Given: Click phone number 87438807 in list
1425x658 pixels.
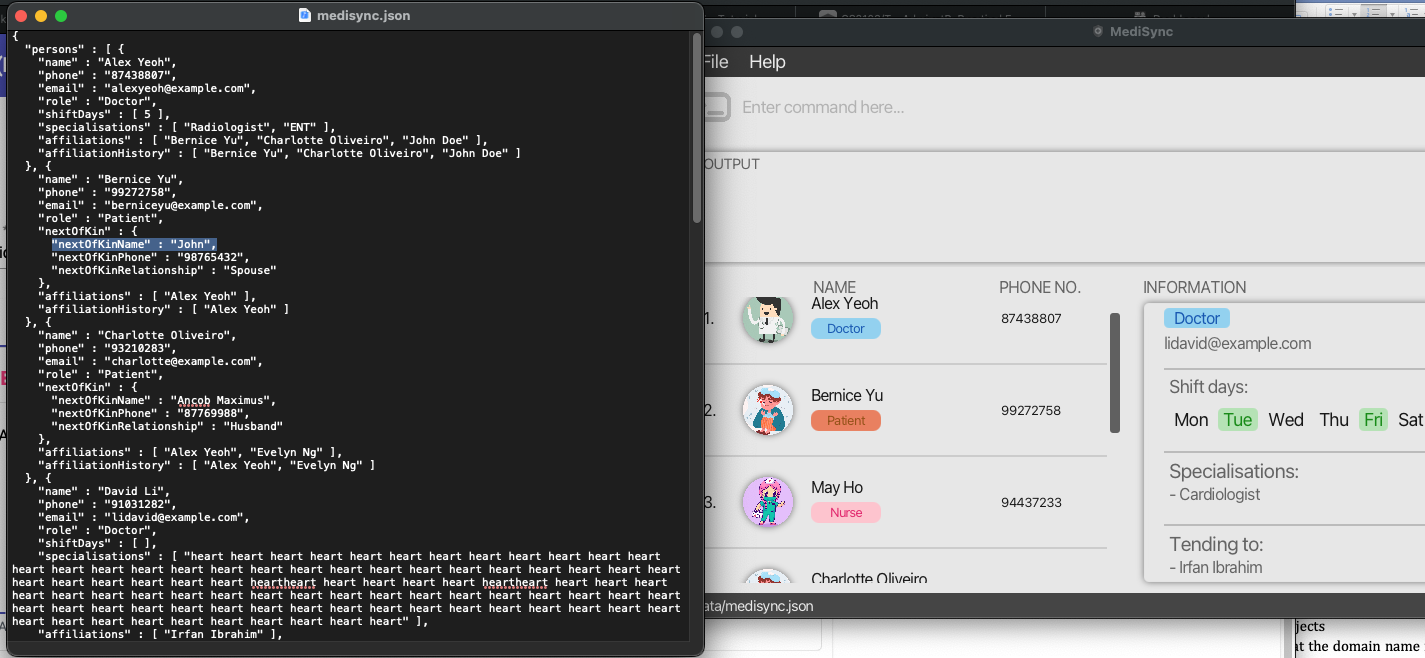Looking at the screenshot, I should 1031,318.
